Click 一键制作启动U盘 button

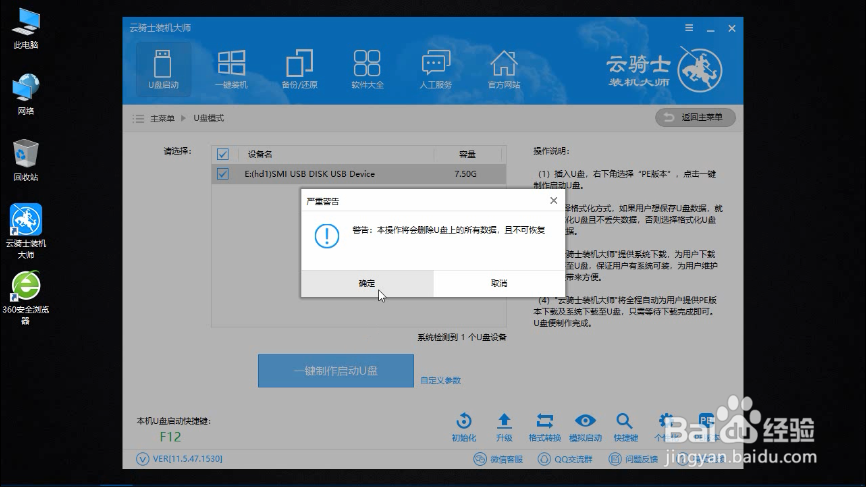tap(336, 370)
